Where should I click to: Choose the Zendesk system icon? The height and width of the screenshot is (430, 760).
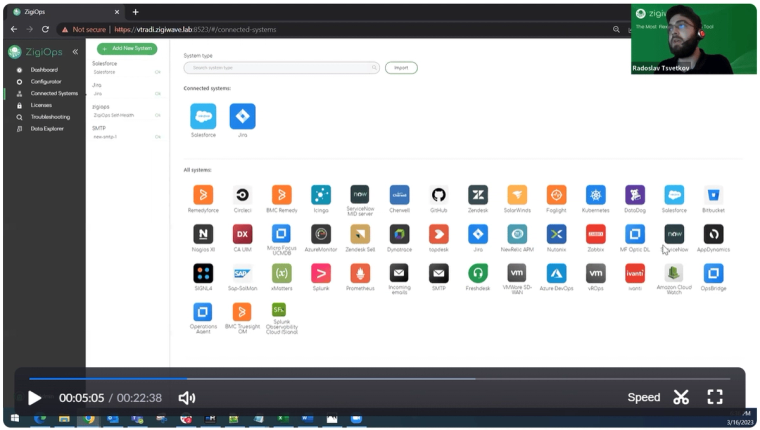pos(478,195)
